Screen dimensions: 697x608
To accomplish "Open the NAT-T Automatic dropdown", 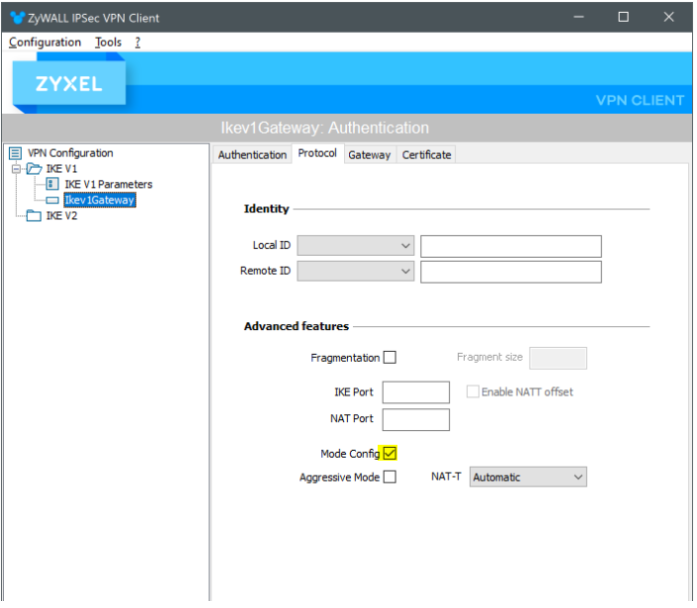I will pos(528,477).
